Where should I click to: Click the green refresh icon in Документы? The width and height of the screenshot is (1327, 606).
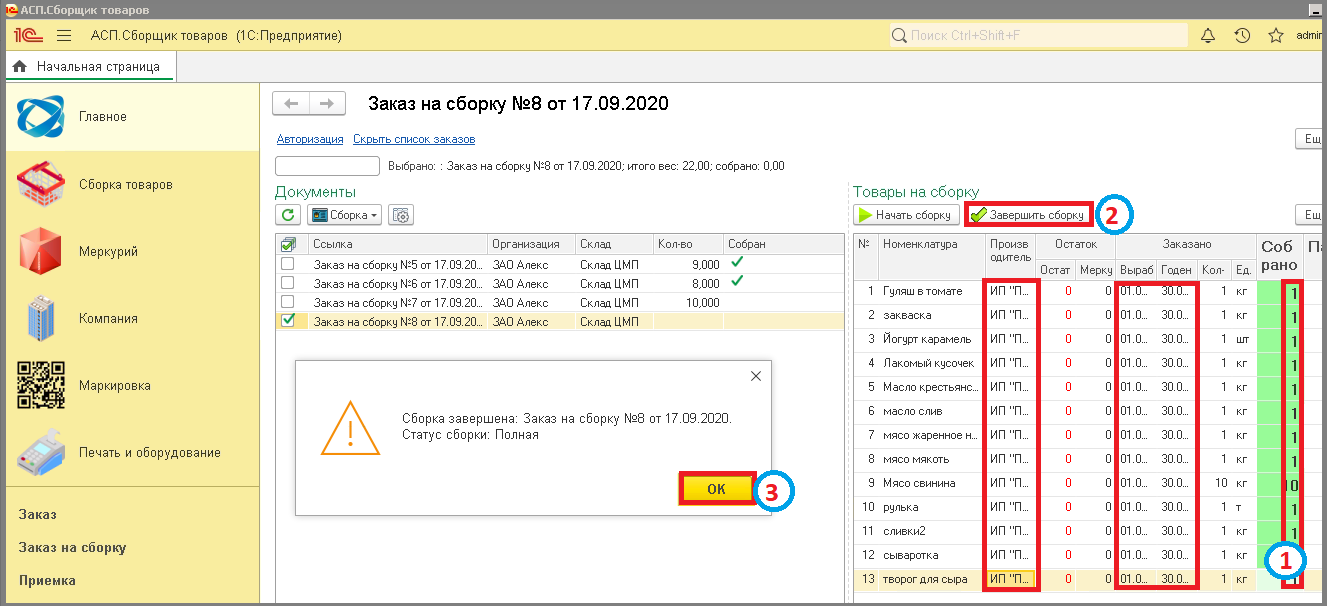coord(288,215)
